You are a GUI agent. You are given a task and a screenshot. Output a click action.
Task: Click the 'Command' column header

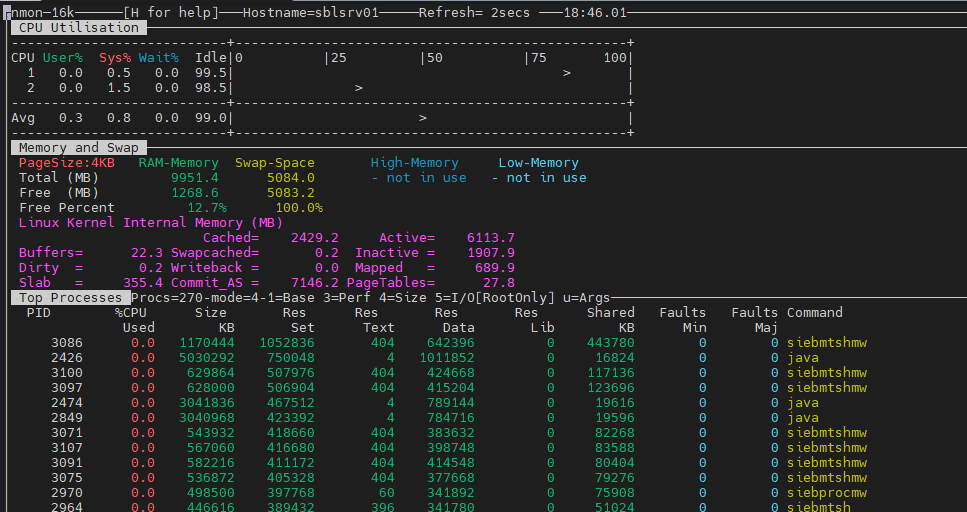coord(815,313)
